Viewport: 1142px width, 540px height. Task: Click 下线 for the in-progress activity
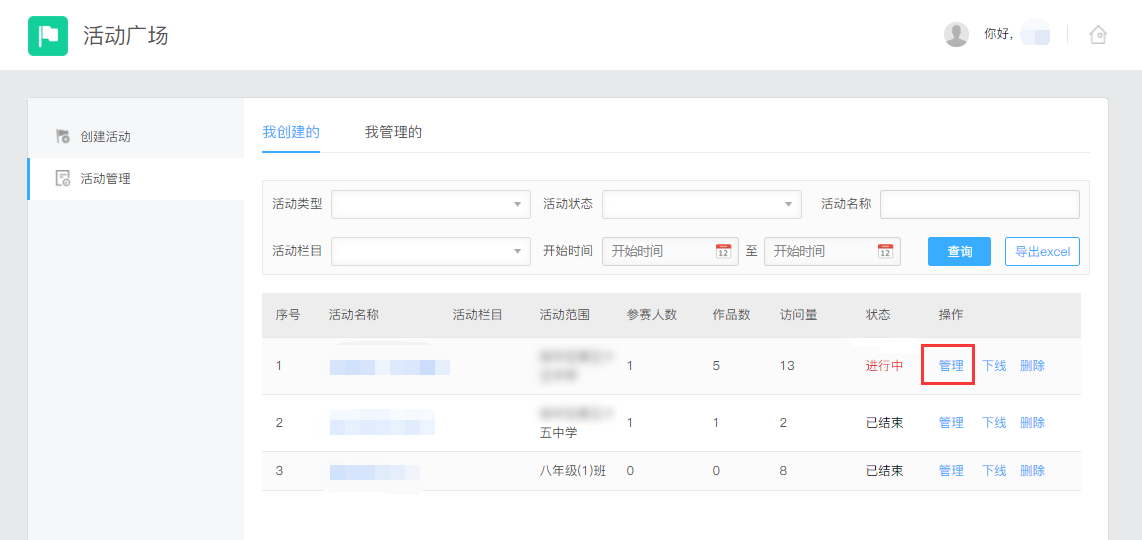994,366
